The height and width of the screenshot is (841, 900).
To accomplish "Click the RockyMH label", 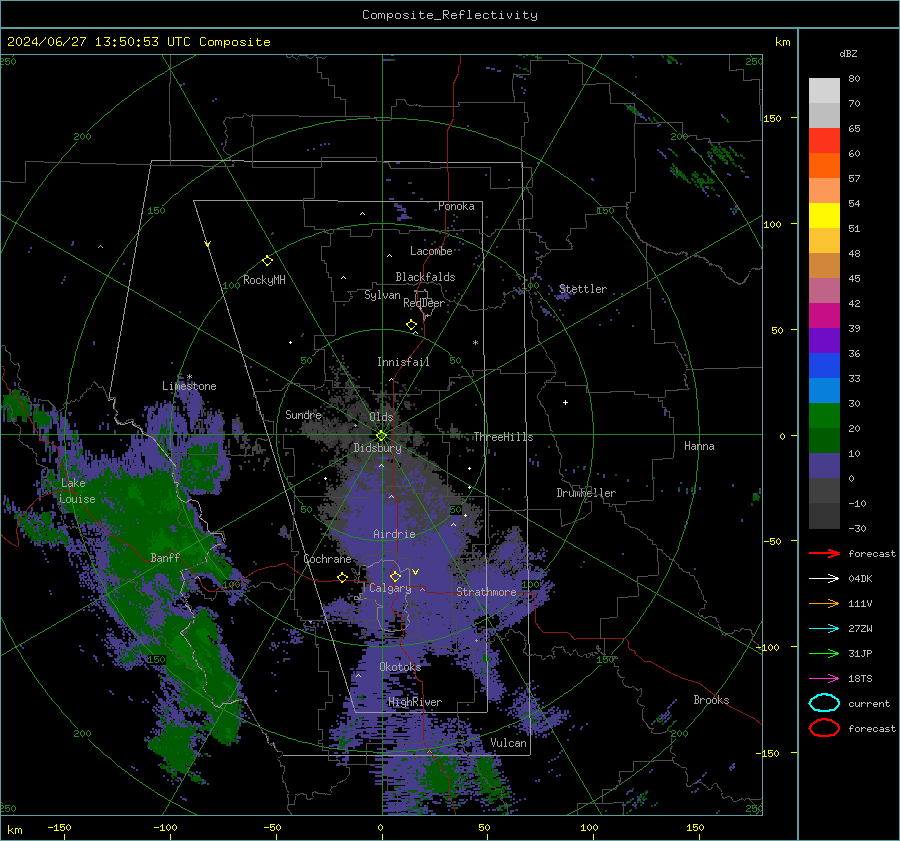I will [264, 280].
